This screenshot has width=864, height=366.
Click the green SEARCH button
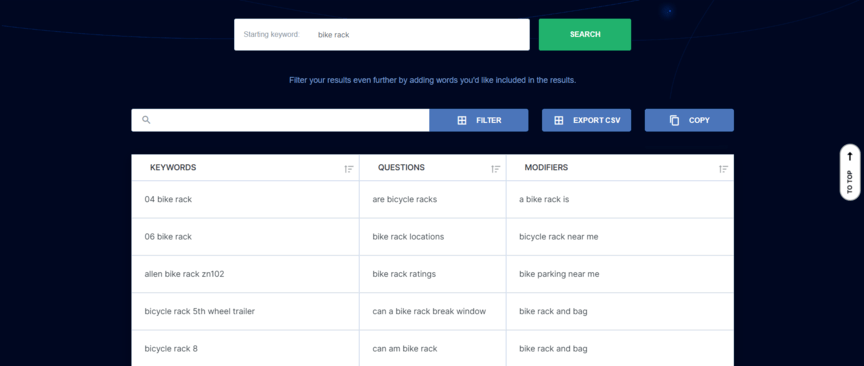(585, 35)
